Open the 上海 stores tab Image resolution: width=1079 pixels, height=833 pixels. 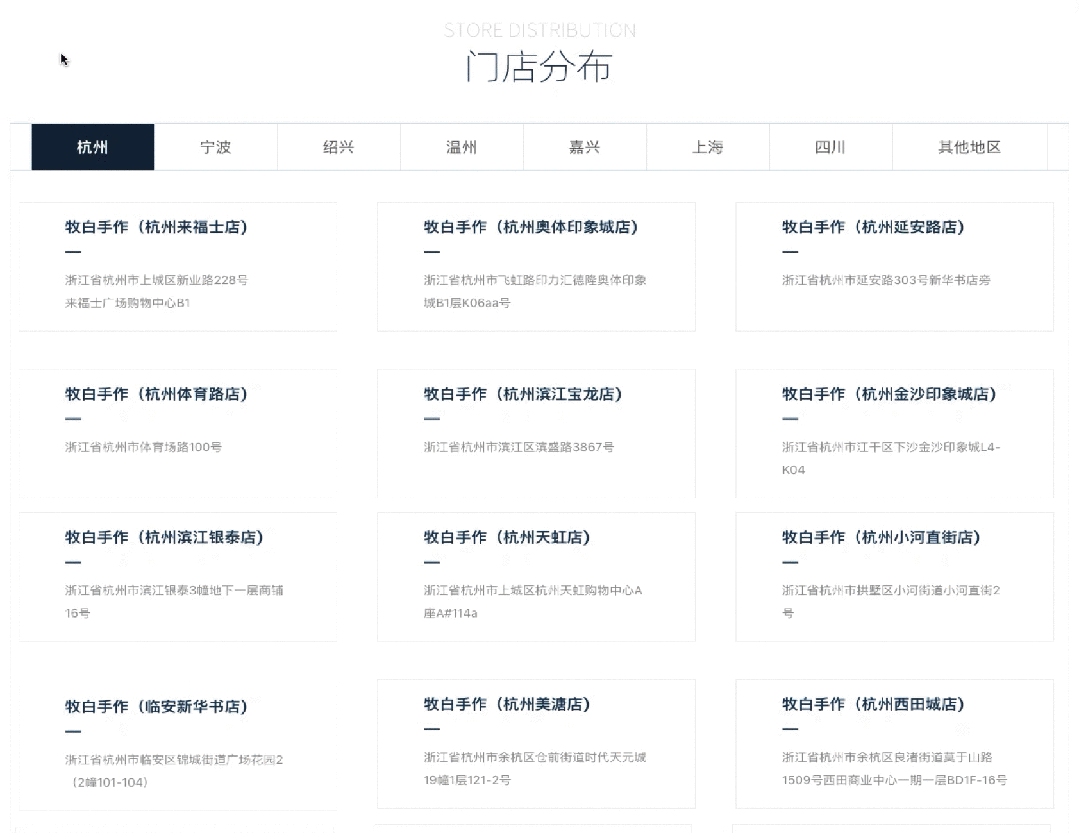coord(708,147)
